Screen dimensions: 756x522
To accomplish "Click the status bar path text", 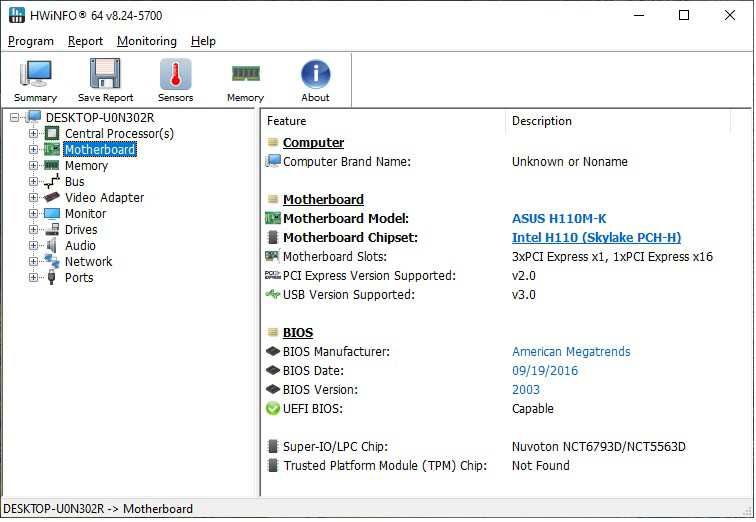I will coord(98,509).
